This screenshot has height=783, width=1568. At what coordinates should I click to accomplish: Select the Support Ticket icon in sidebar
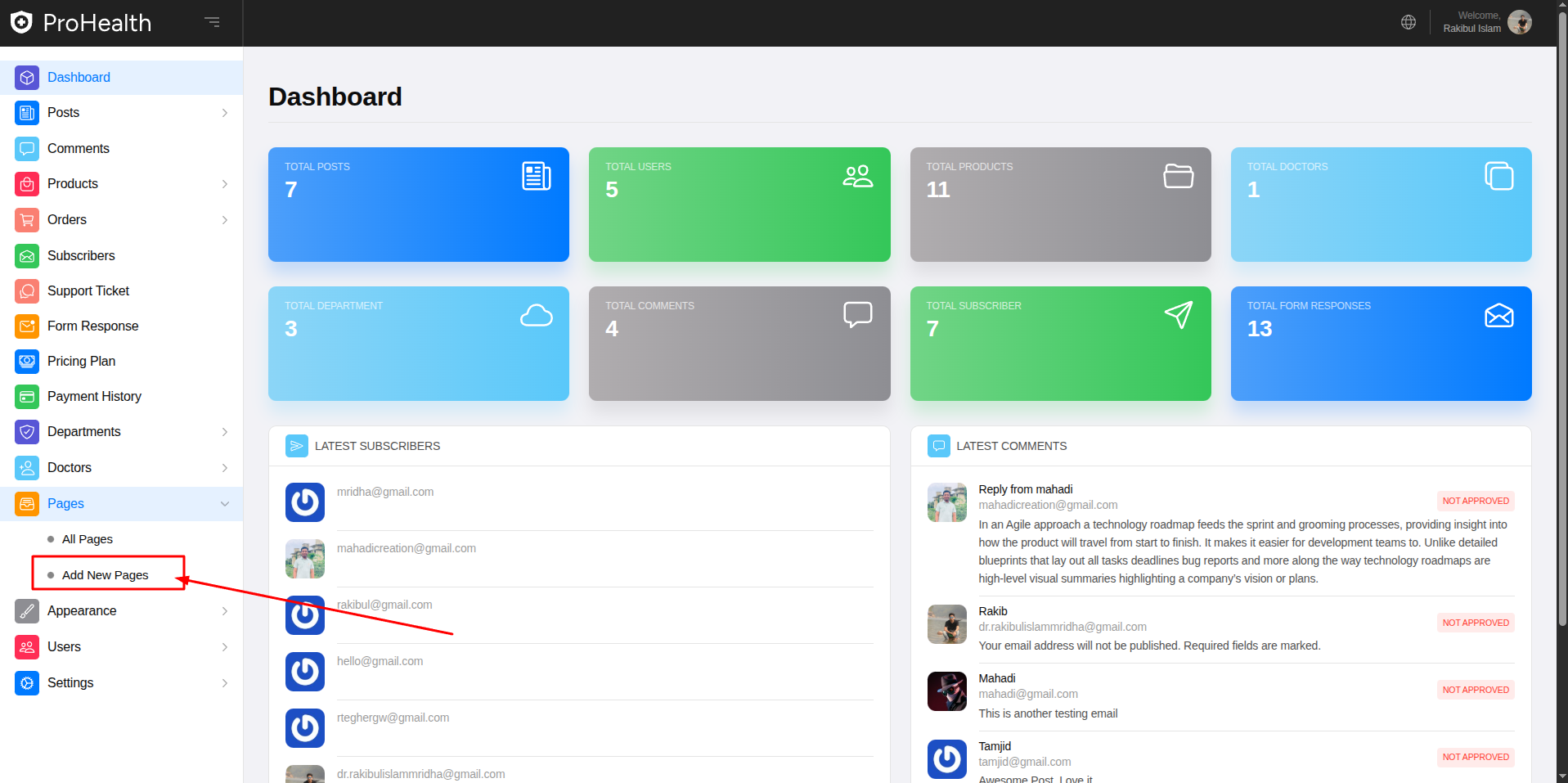tap(27, 290)
